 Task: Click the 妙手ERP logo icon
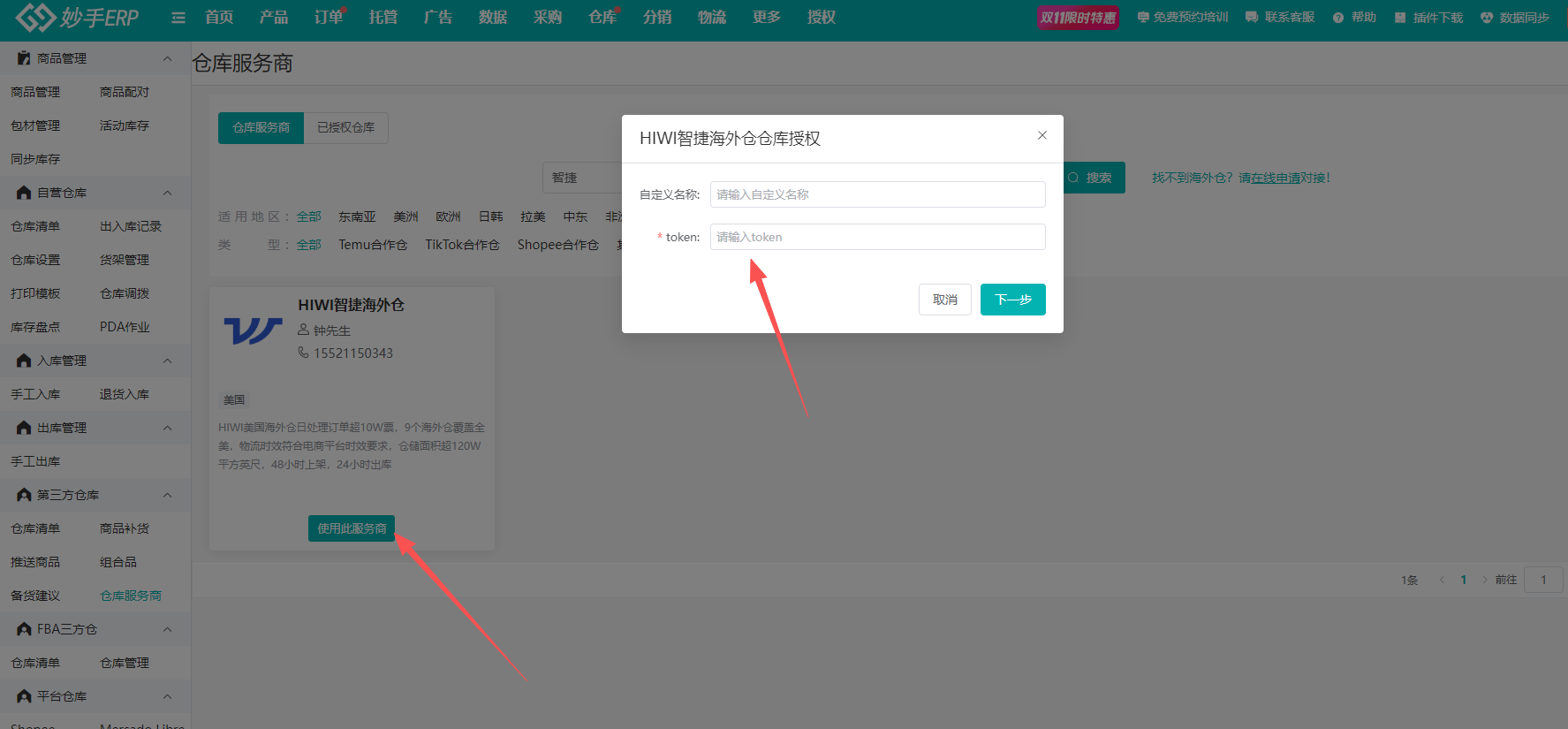[35, 17]
